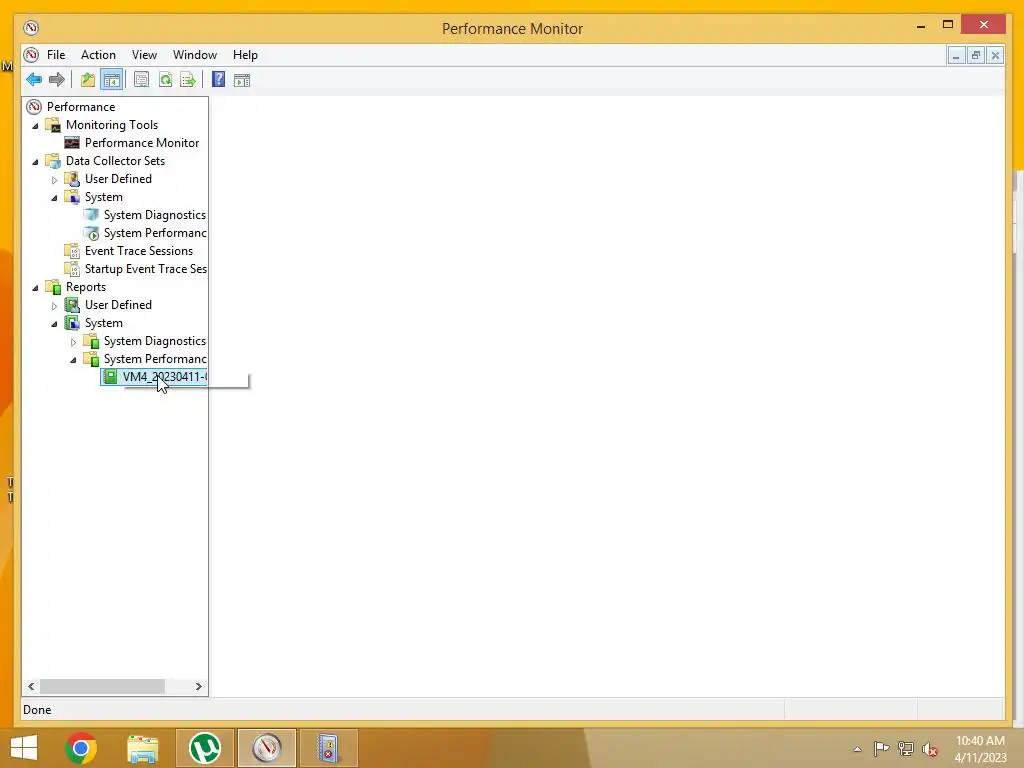1024x768 pixels.
Task: Select System under Reports
Action: click(x=103, y=323)
